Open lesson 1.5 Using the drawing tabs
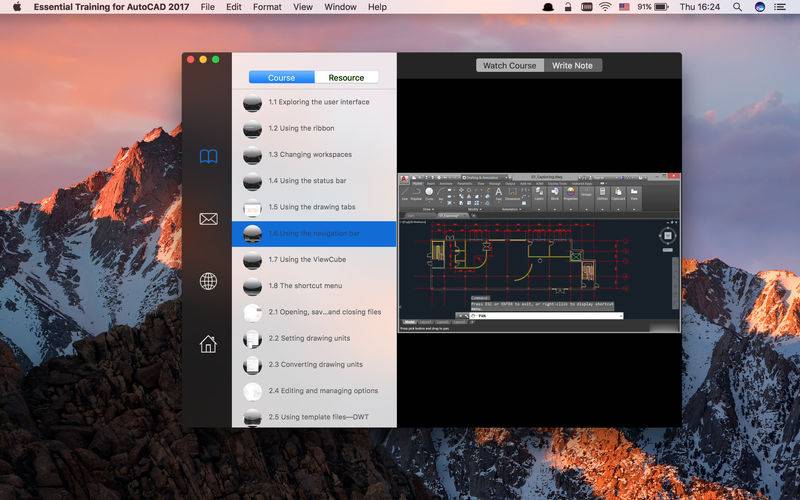This screenshot has height=500, width=800. [x=314, y=207]
